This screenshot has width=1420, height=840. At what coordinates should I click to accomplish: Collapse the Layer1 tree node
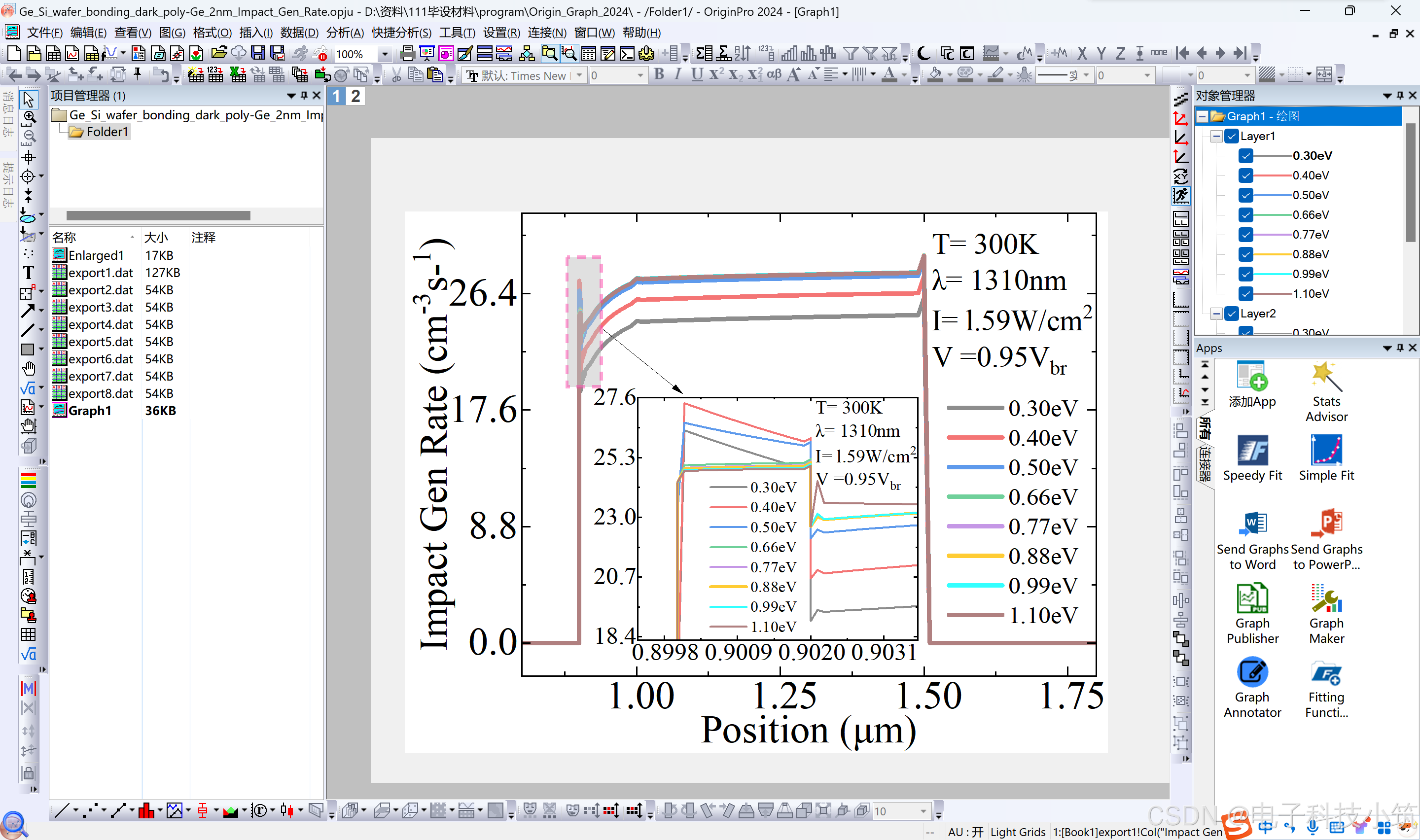coord(1216,137)
